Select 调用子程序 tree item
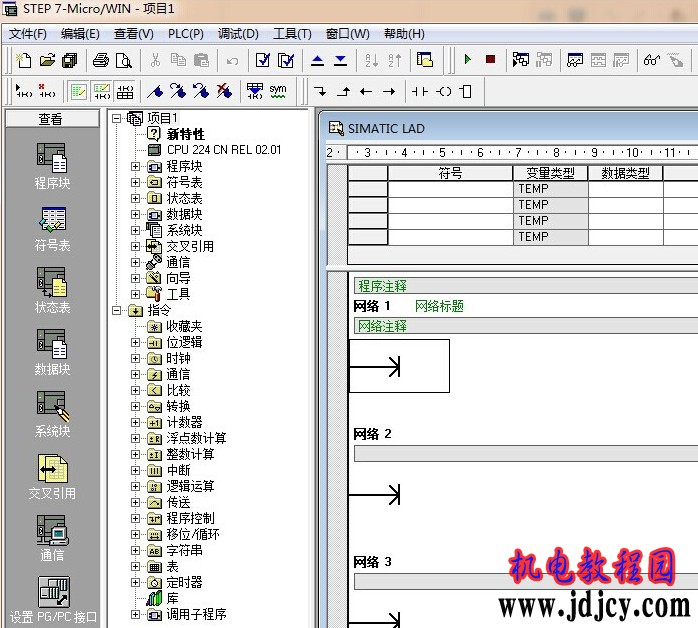The width and height of the screenshot is (698, 628). pyautogui.click(x=196, y=615)
